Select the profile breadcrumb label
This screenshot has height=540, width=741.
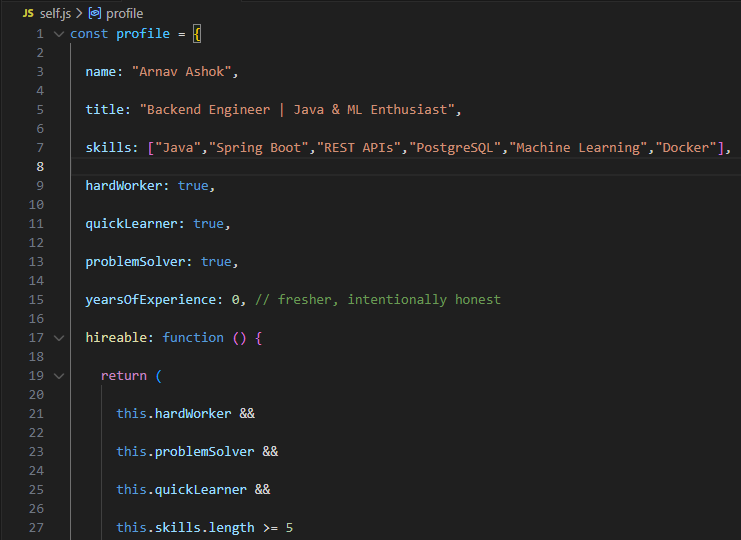click(x=124, y=14)
